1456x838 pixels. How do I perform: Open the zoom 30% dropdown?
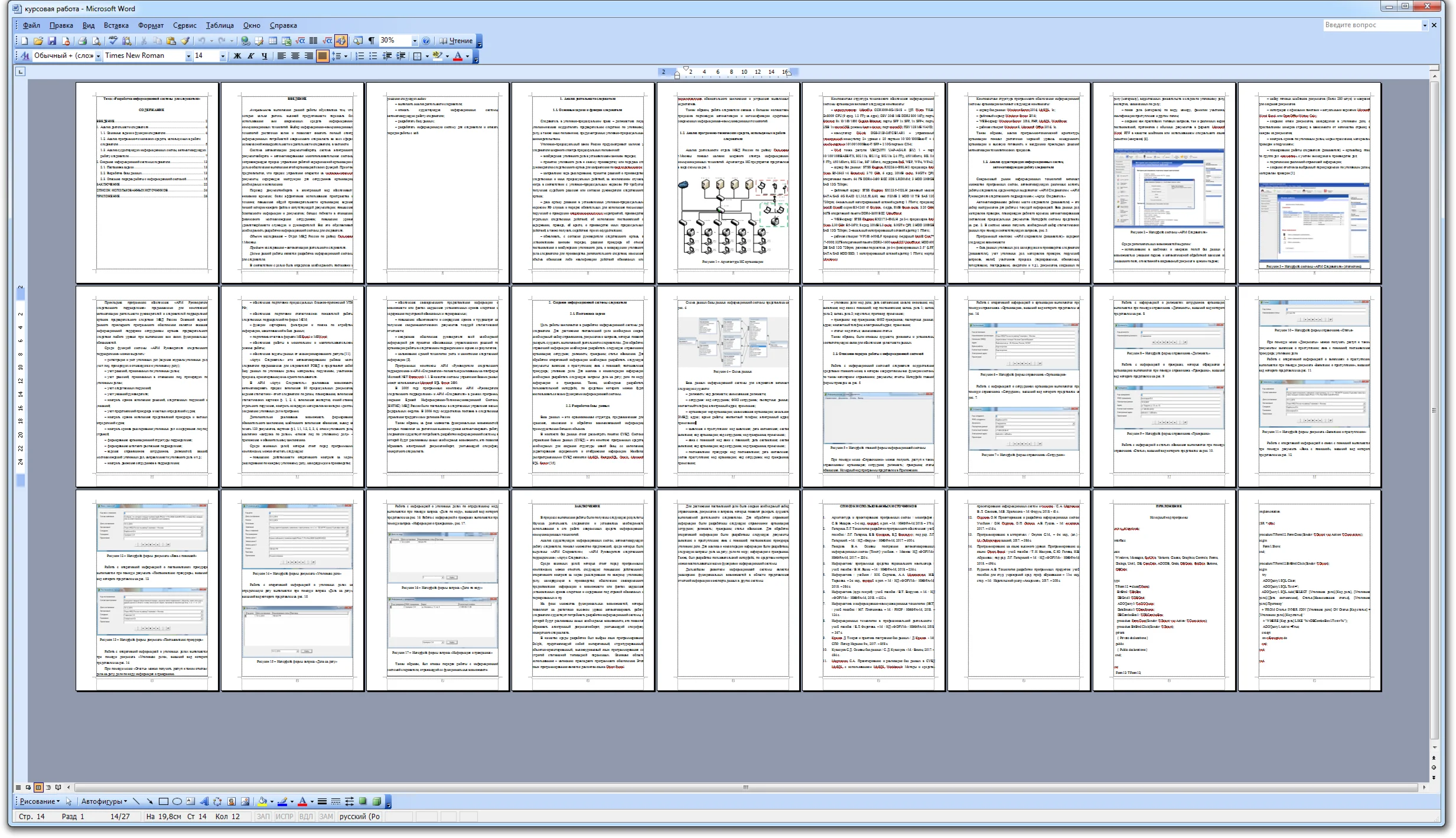click(x=414, y=41)
